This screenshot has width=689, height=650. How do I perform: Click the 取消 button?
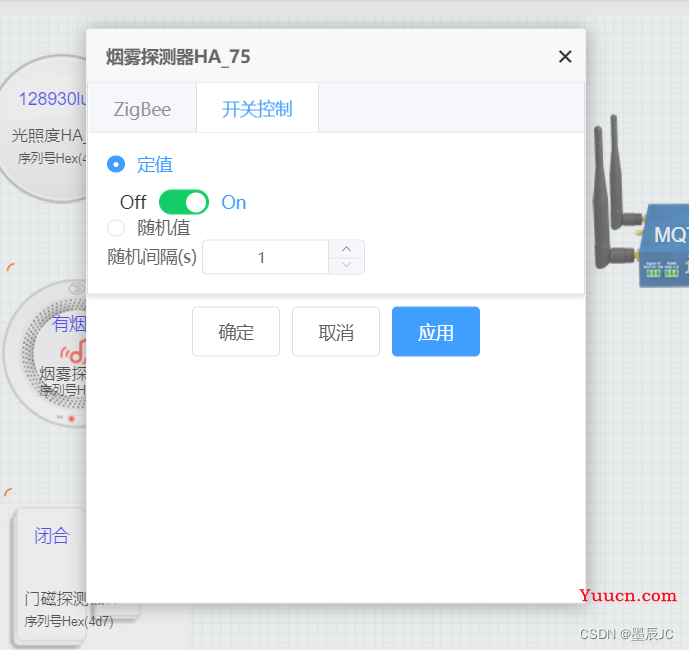pos(336,332)
